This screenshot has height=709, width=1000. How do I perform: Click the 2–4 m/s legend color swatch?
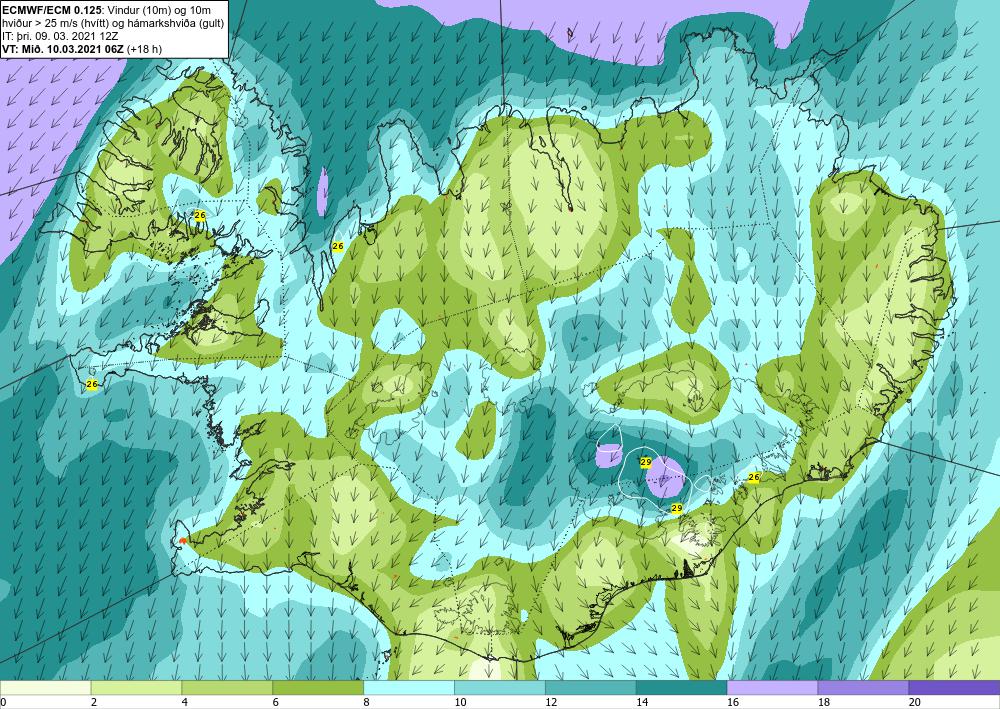pyautogui.click(x=136, y=687)
